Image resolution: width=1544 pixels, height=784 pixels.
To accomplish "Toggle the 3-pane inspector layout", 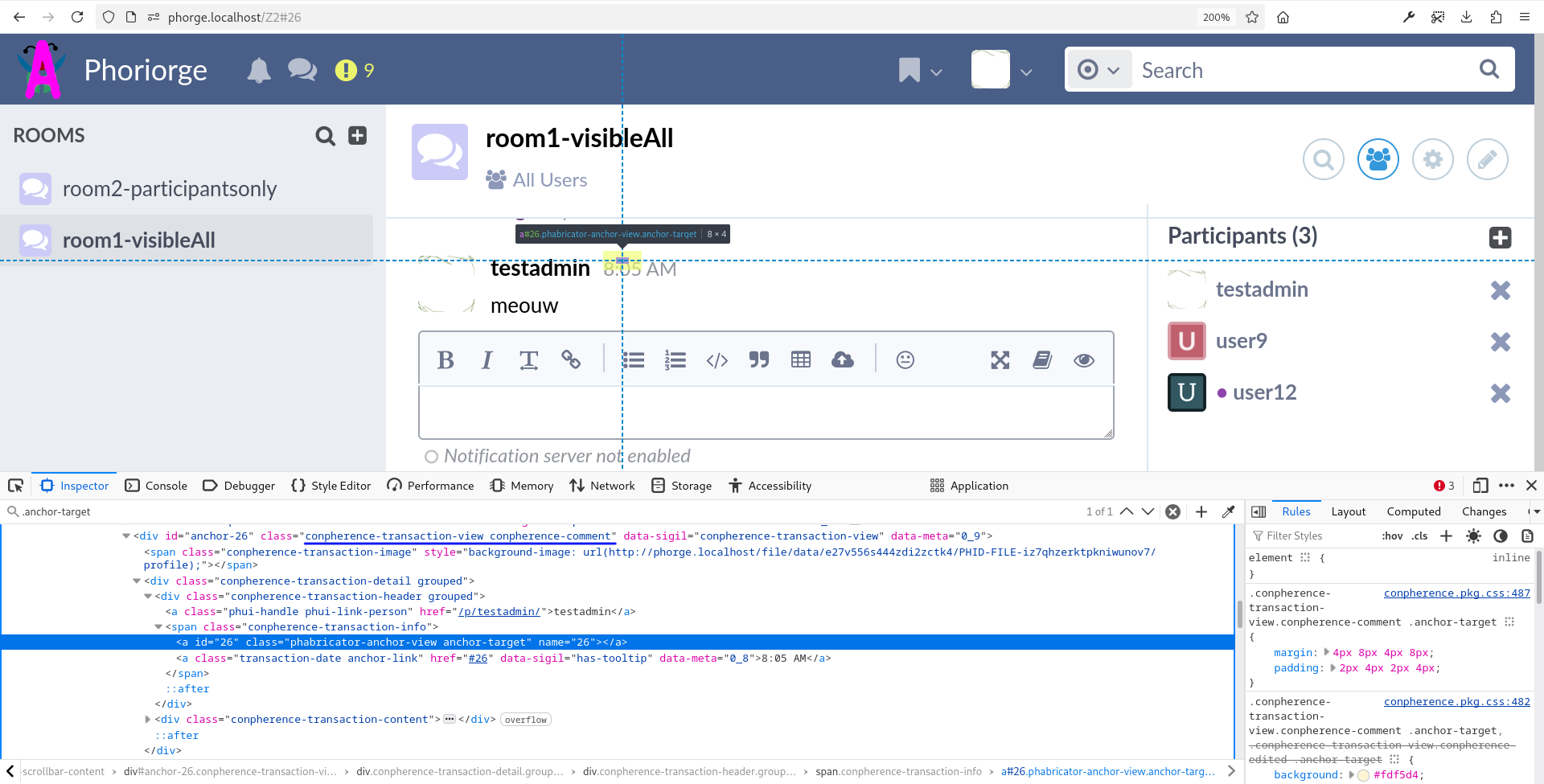I will (1259, 511).
